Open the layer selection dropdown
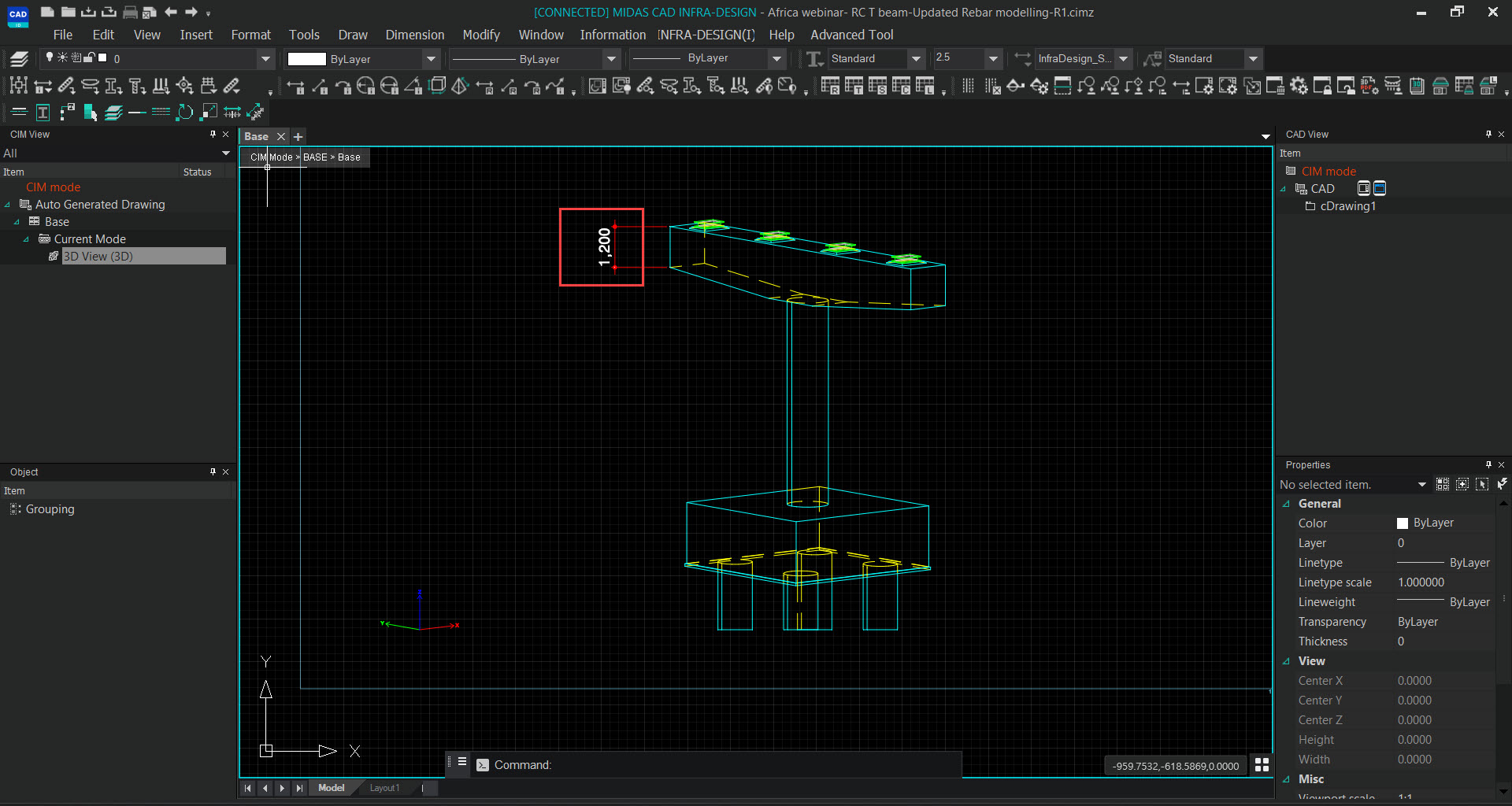The image size is (1512, 806). click(x=265, y=58)
